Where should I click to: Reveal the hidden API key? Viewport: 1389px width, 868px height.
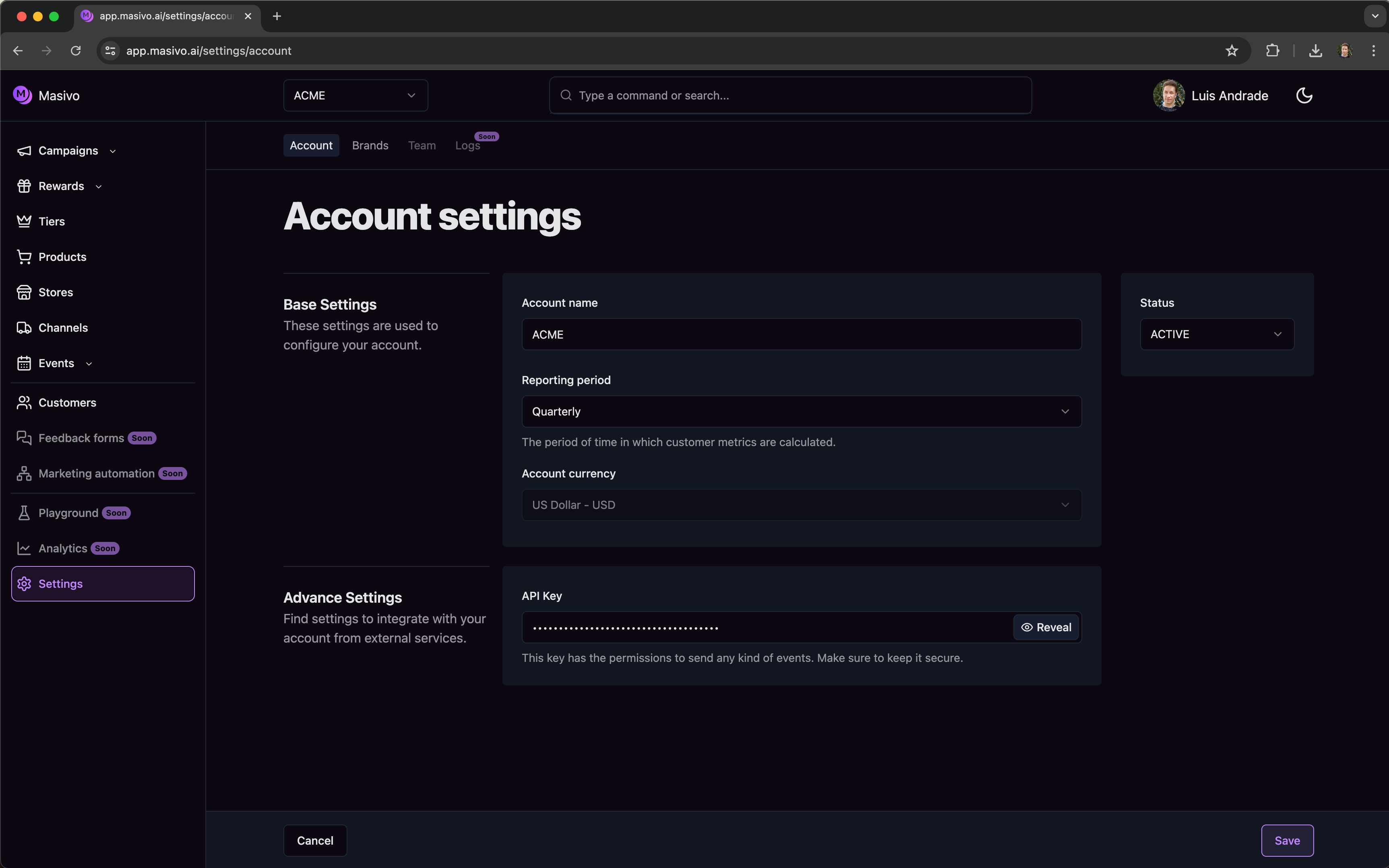[x=1046, y=628]
